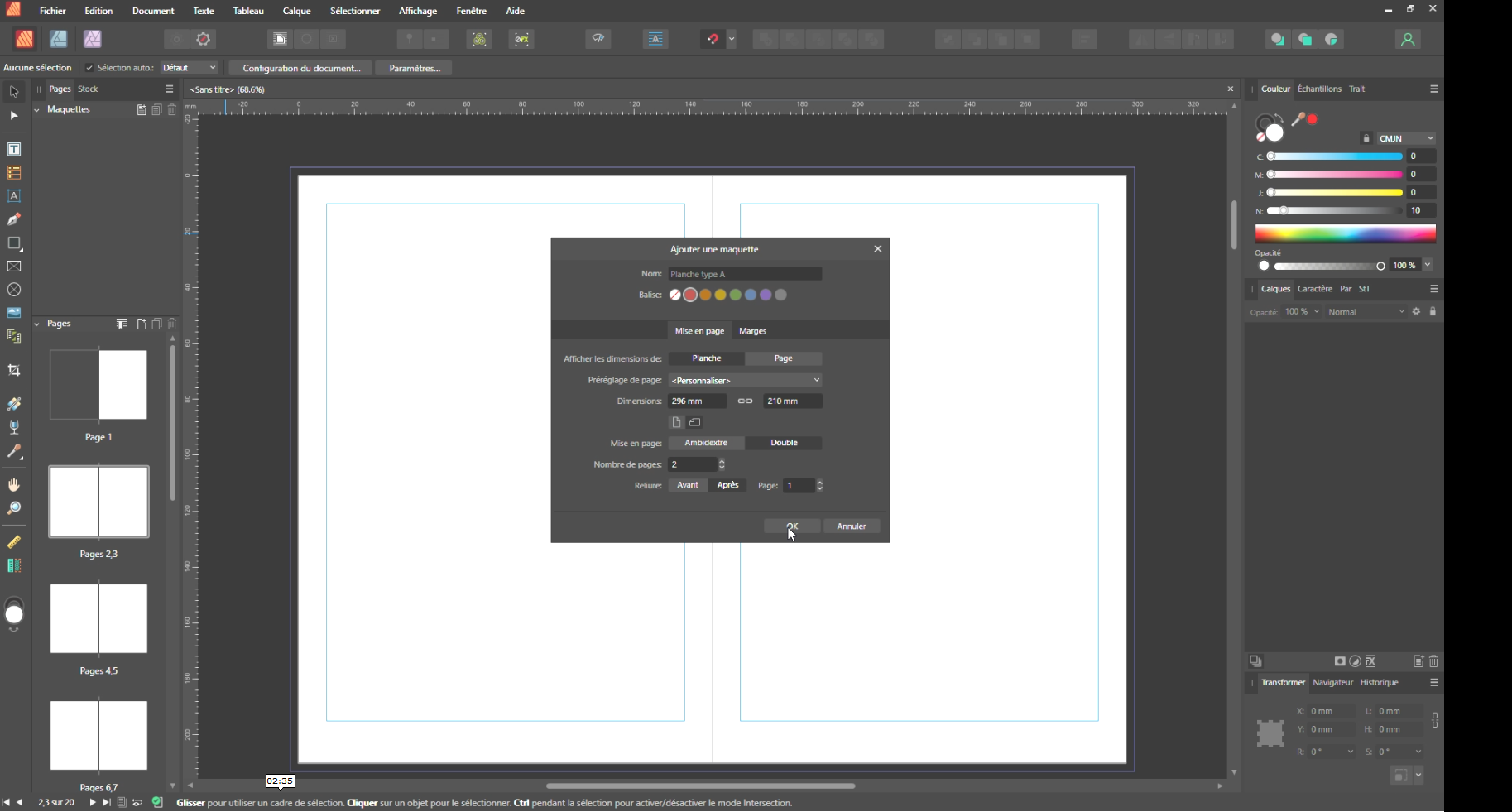Select the Artistic Text tool
Screen dimensions: 1512x812
pyautogui.click(x=14, y=196)
